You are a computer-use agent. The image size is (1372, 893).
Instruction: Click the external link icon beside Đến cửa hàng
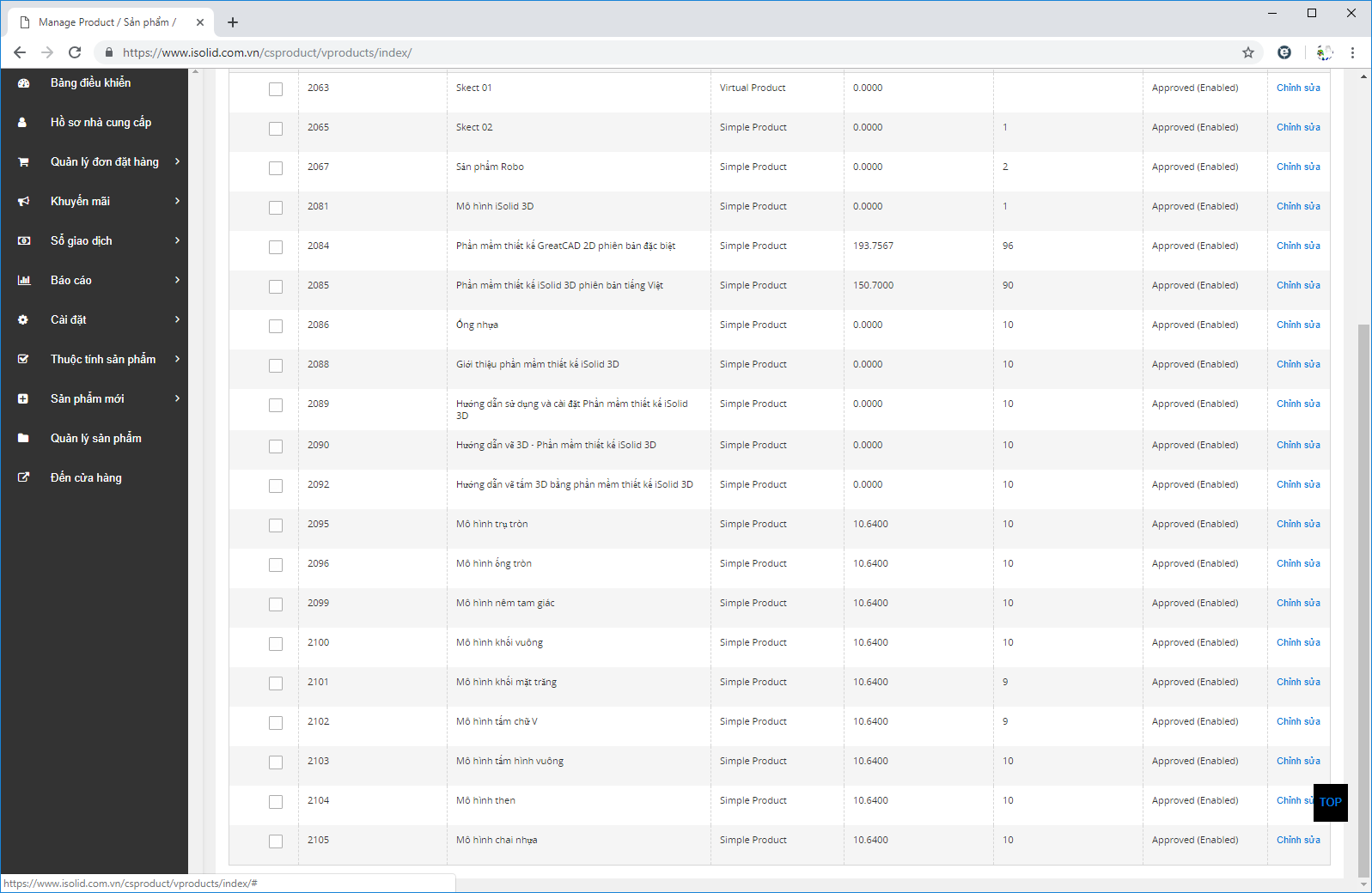click(23, 478)
